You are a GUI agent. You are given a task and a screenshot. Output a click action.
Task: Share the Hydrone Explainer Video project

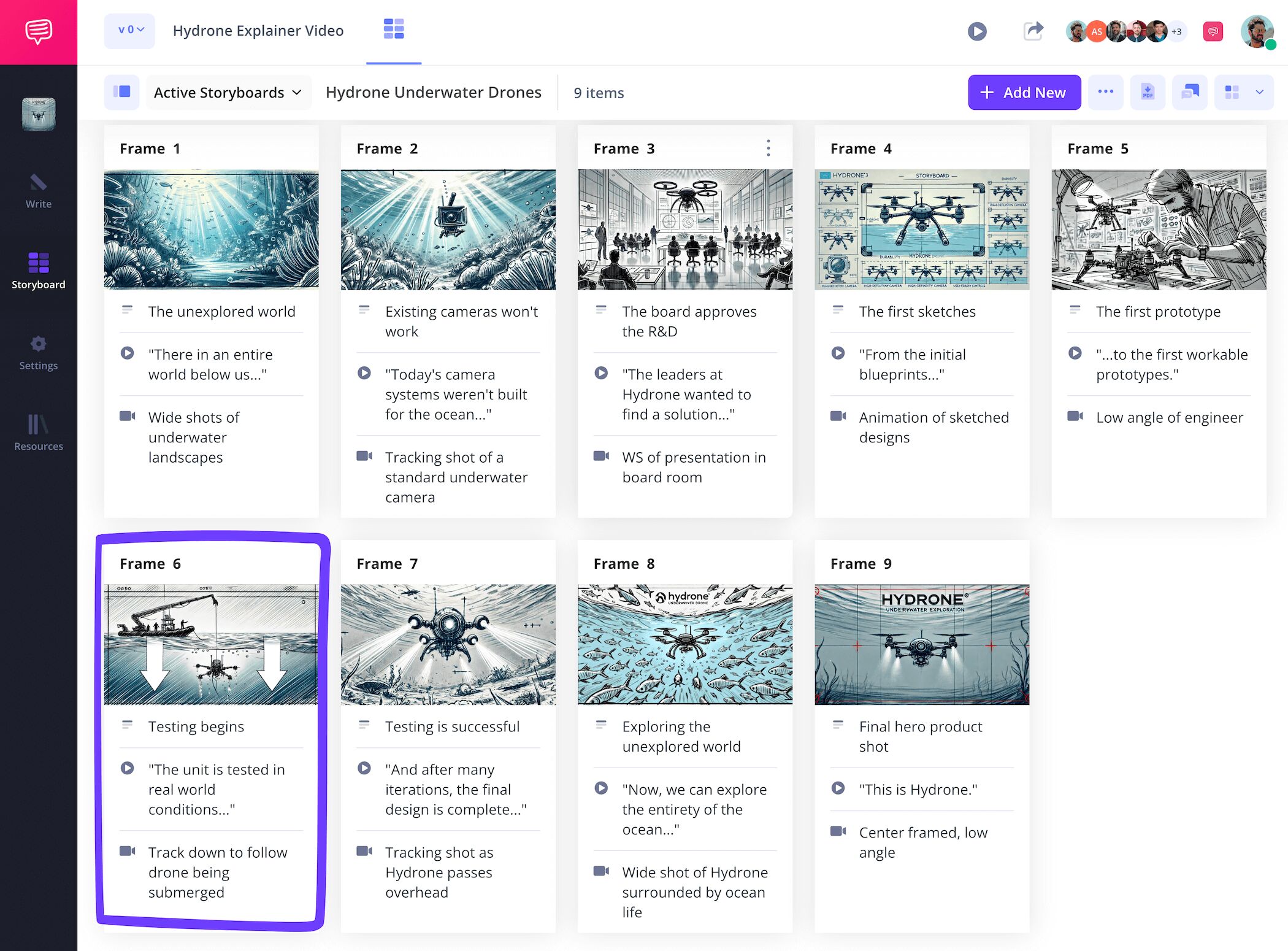click(1034, 31)
